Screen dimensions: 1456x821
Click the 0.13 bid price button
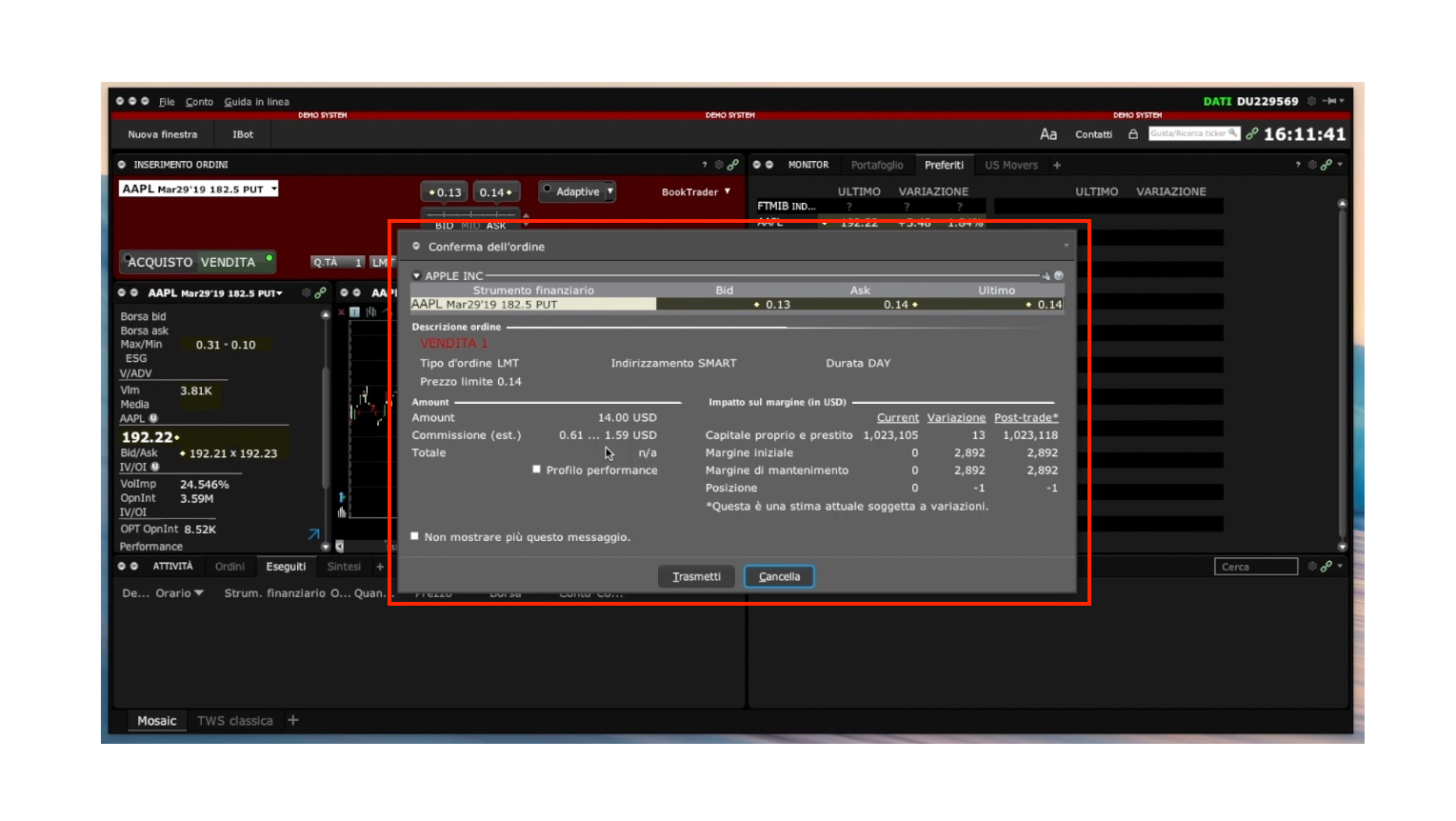(x=445, y=192)
